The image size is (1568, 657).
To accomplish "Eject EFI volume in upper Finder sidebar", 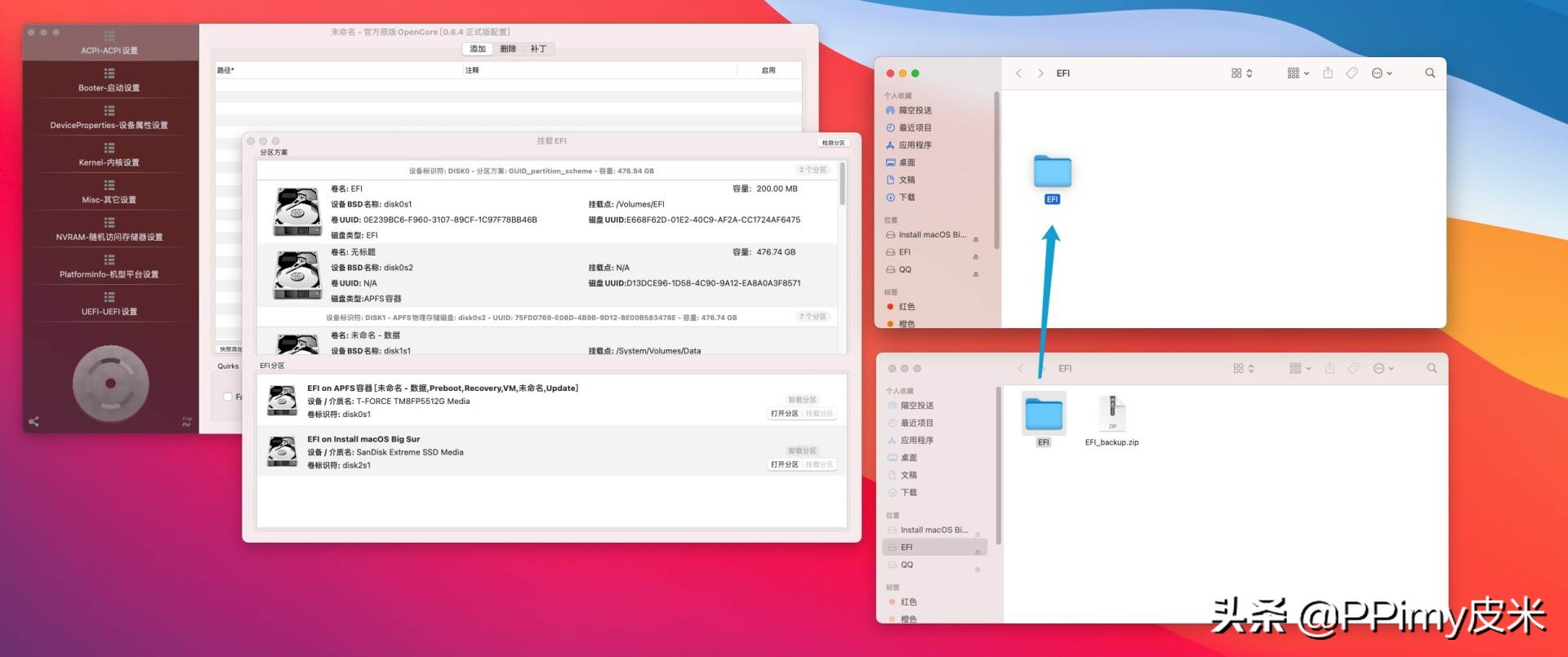I will 976,256.
